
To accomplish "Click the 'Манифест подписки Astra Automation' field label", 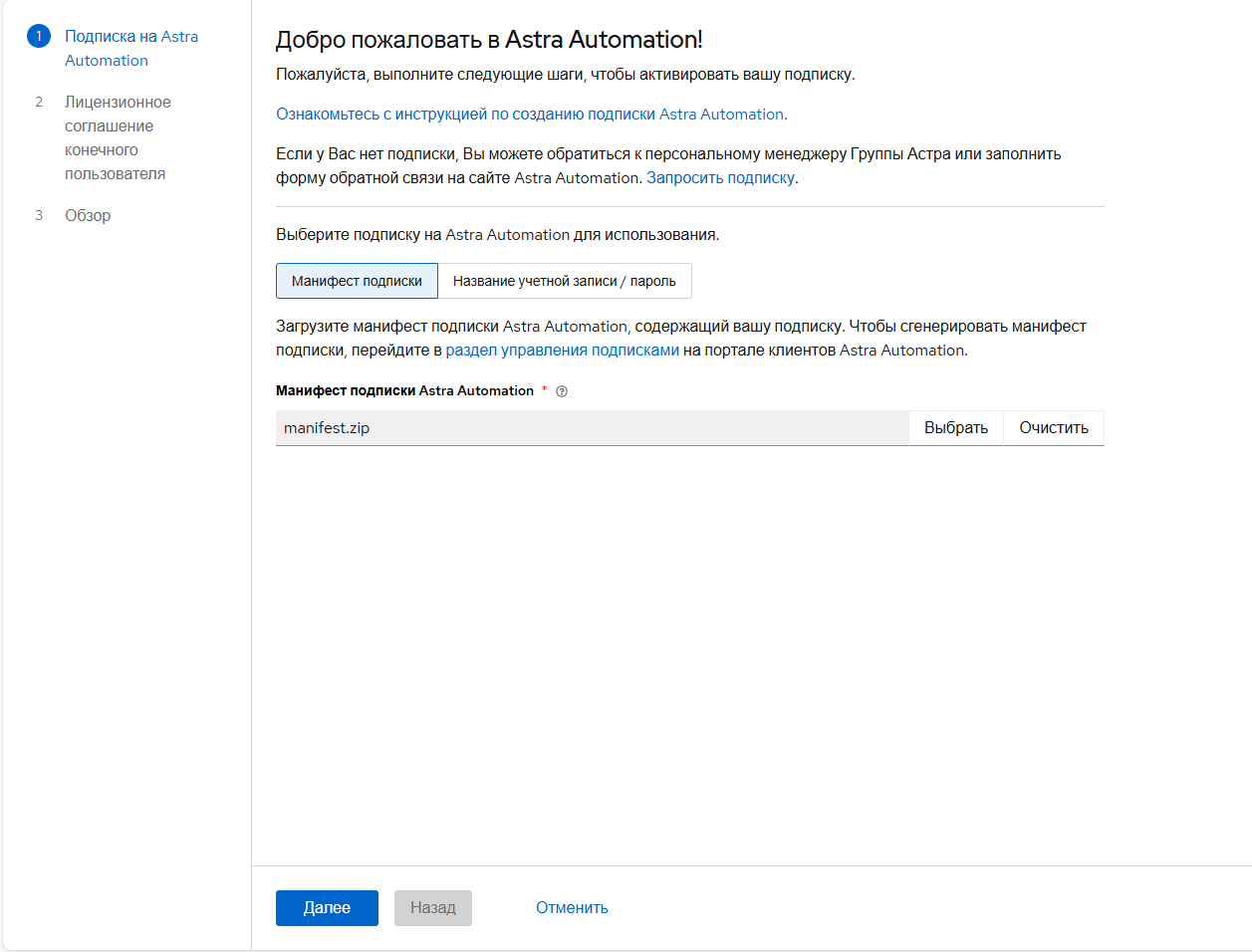I will pos(404,391).
